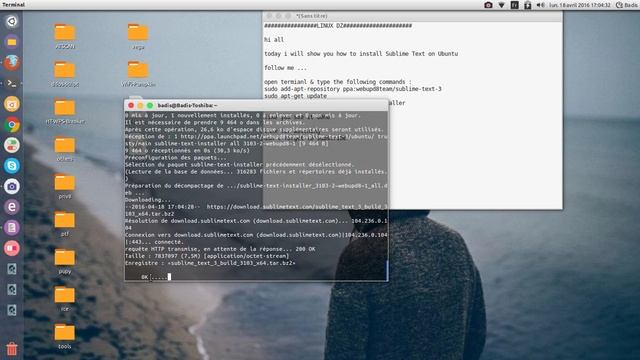Open the second mounted disk icon in the dock
640x360 pixels.
pyautogui.click(x=11, y=289)
